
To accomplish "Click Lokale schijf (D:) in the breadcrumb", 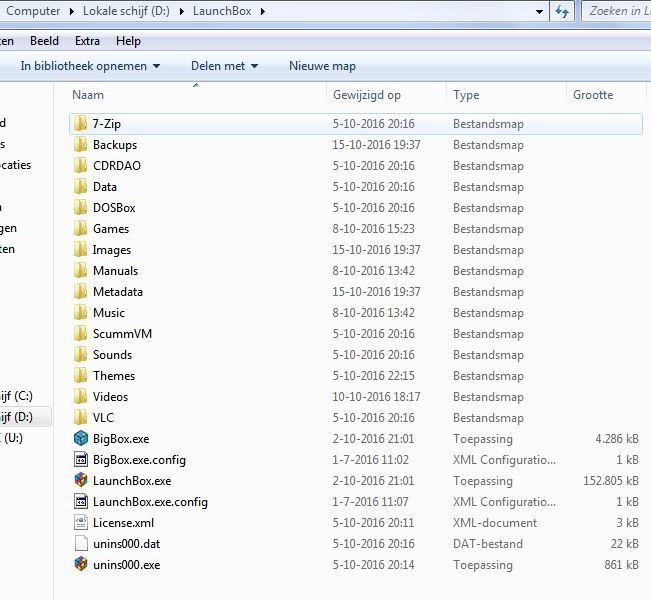I will [126, 11].
